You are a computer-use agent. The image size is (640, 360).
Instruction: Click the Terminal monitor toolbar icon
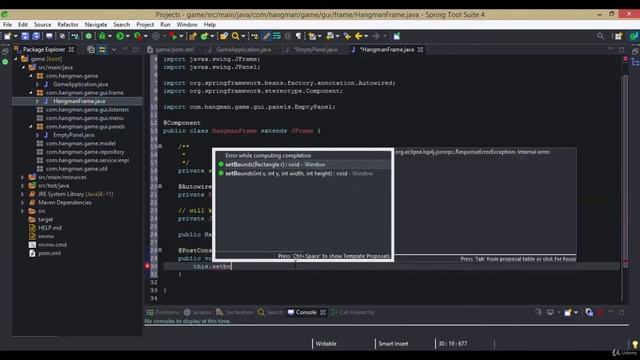click(x=49, y=36)
